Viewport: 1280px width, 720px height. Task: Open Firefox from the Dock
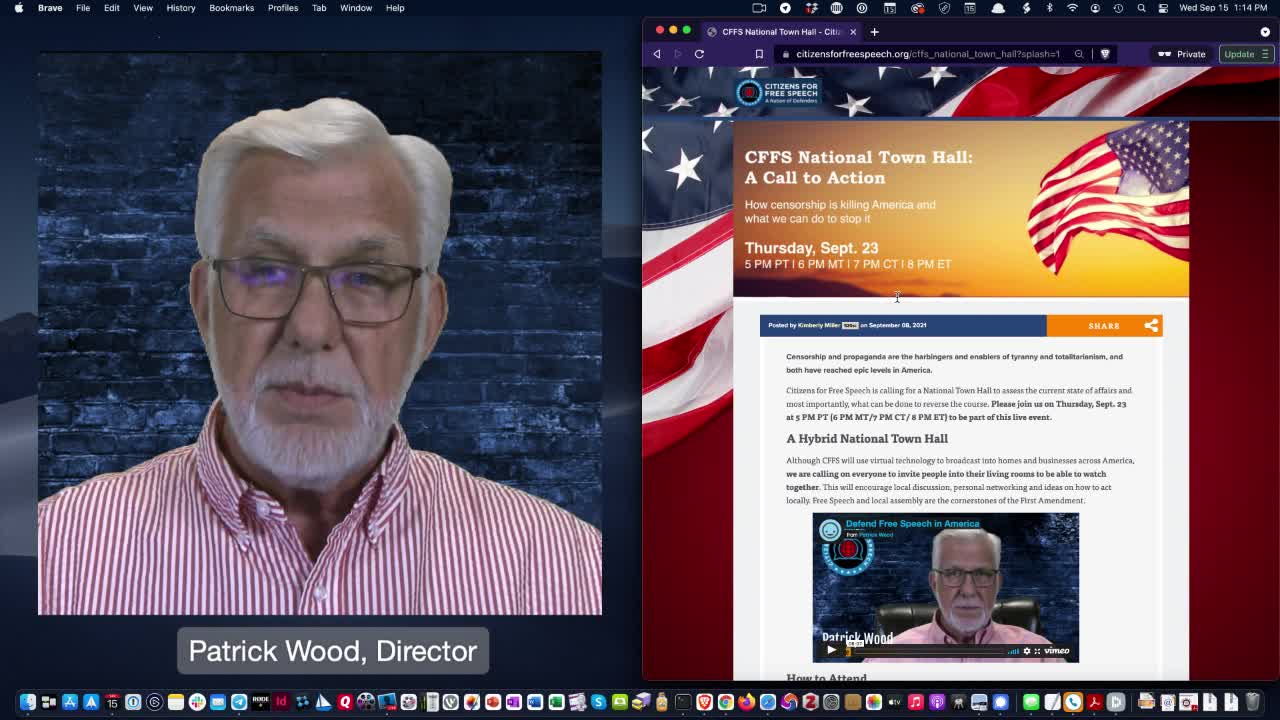(746, 702)
